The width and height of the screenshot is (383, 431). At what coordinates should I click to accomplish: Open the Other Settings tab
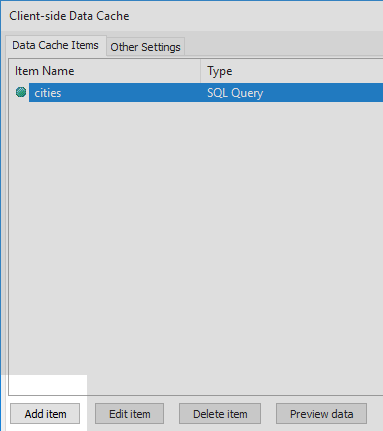[x=145, y=47]
